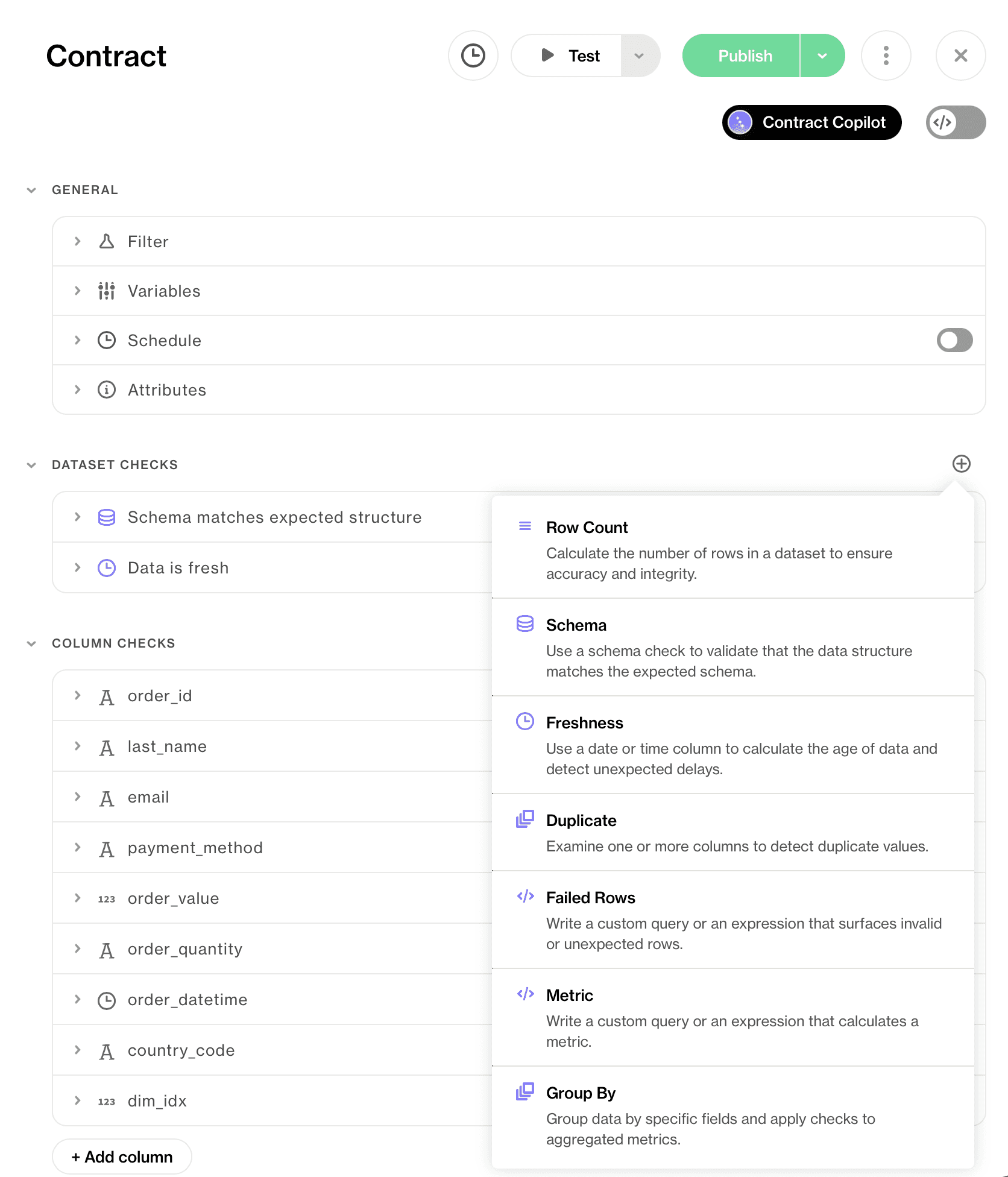Click the schema database icon in dataset checks
This screenshot has width=1008, height=1177.
(107, 517)
